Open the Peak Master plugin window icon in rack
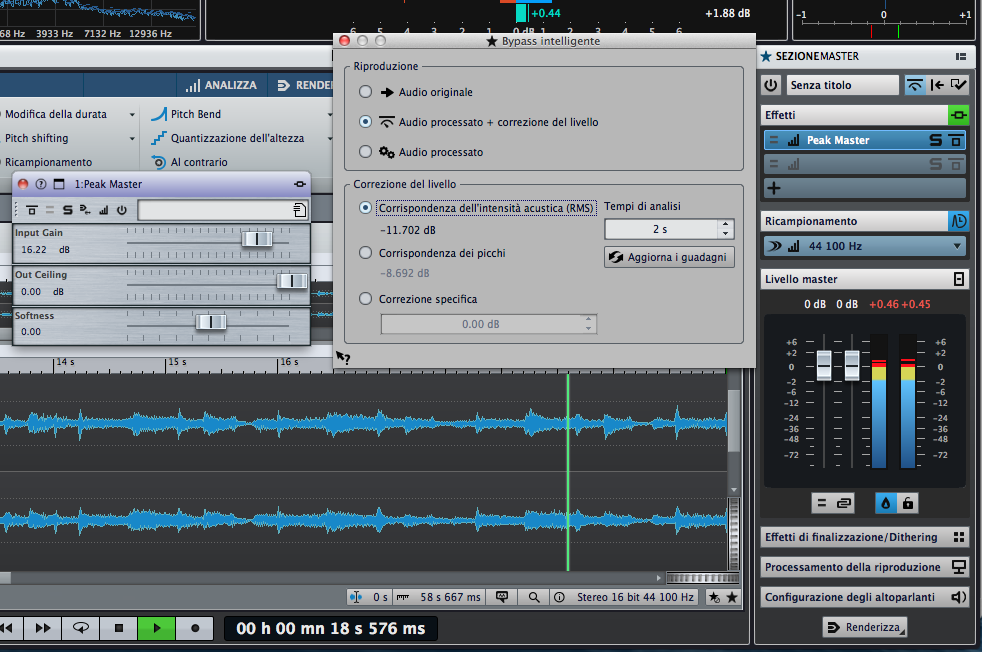982x652 pixels. click(956, 140)
